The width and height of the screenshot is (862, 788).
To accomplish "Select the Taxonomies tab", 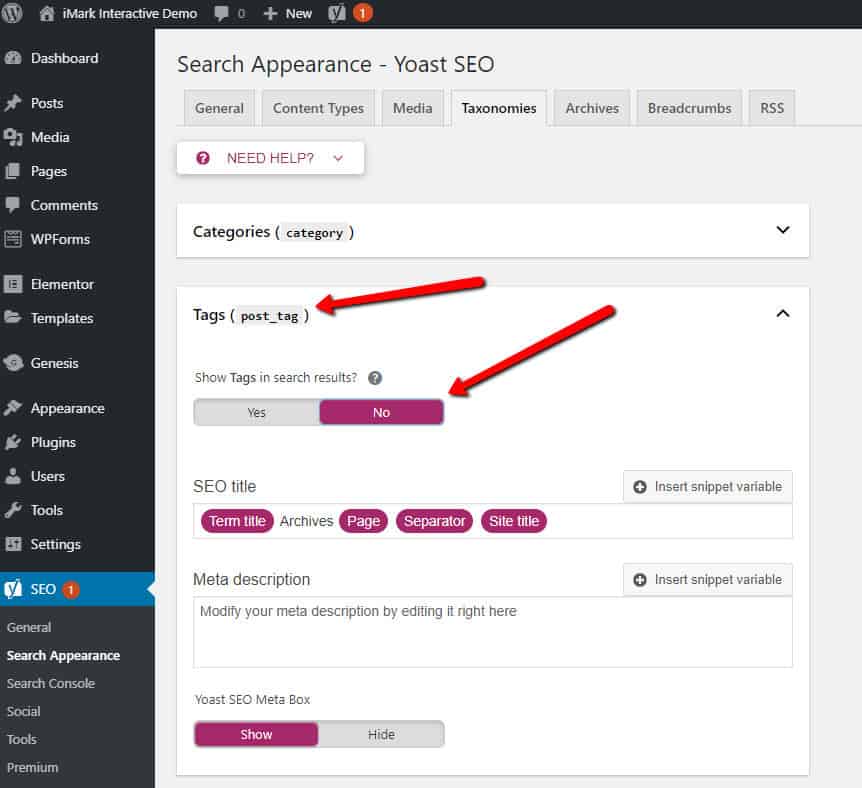I will [499, 108].
